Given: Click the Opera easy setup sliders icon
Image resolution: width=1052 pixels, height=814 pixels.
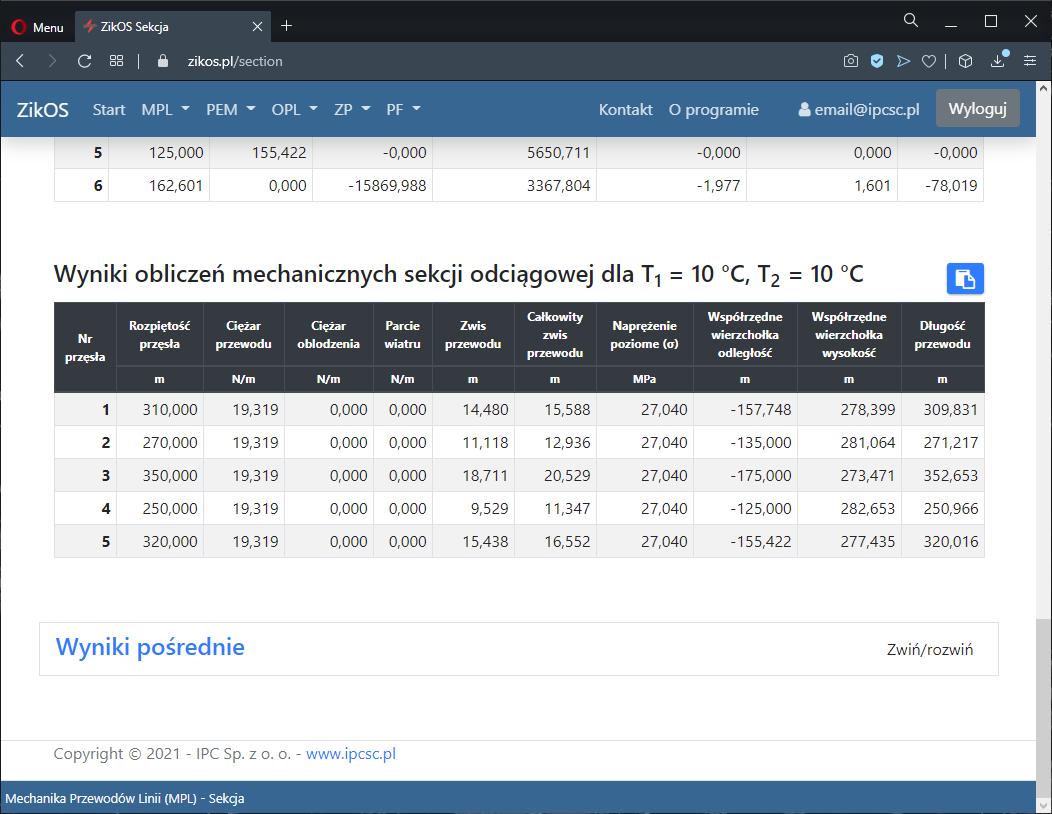Looking at the screenshot, I should pos(1030,61).
